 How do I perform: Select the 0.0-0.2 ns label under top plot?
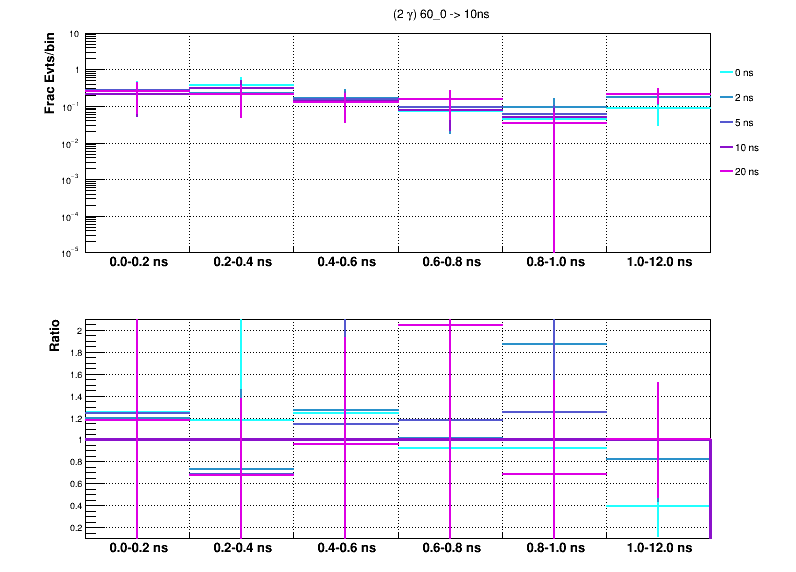pos(137,263)
